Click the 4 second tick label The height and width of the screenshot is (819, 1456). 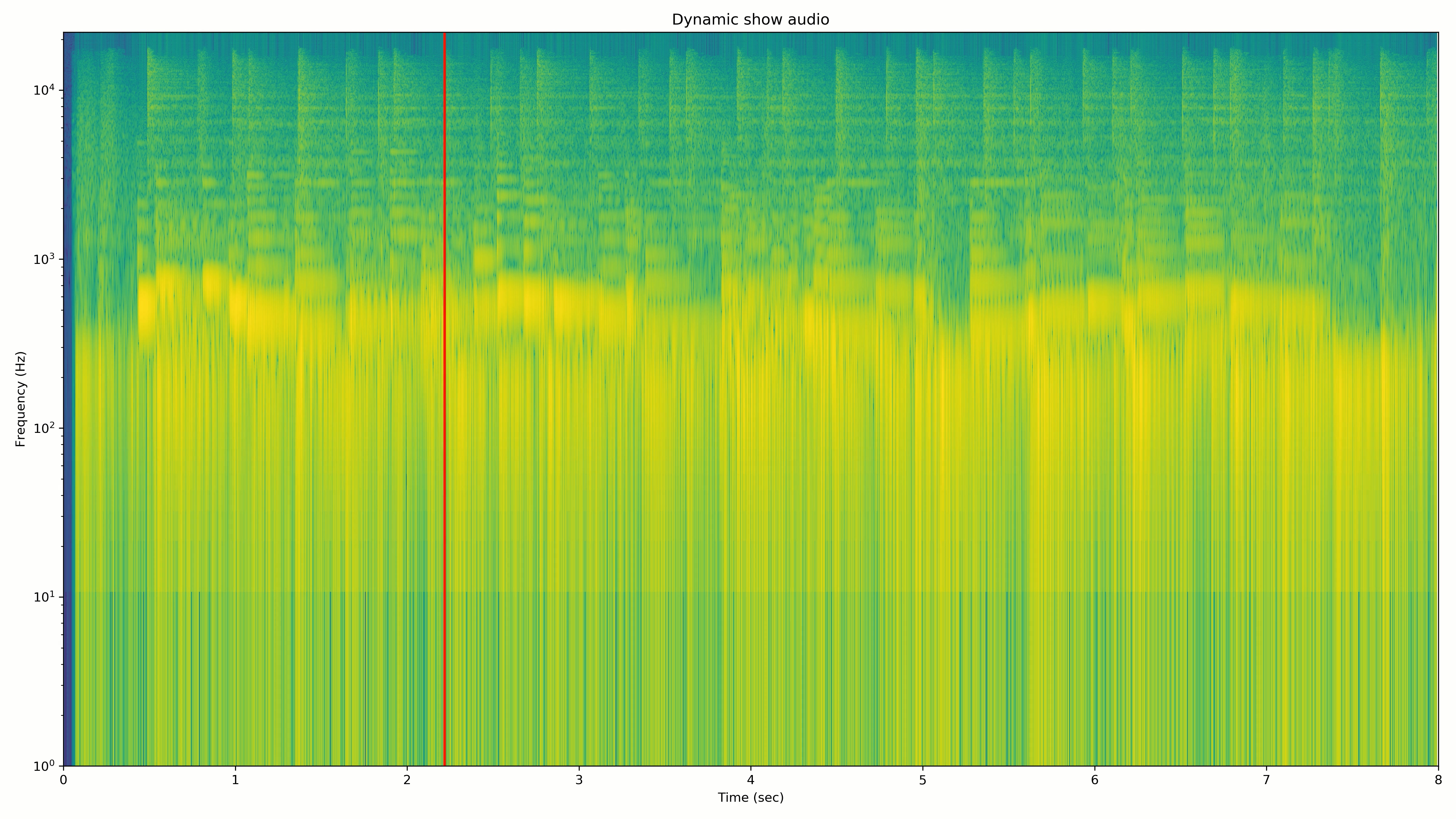click(751, 780)
